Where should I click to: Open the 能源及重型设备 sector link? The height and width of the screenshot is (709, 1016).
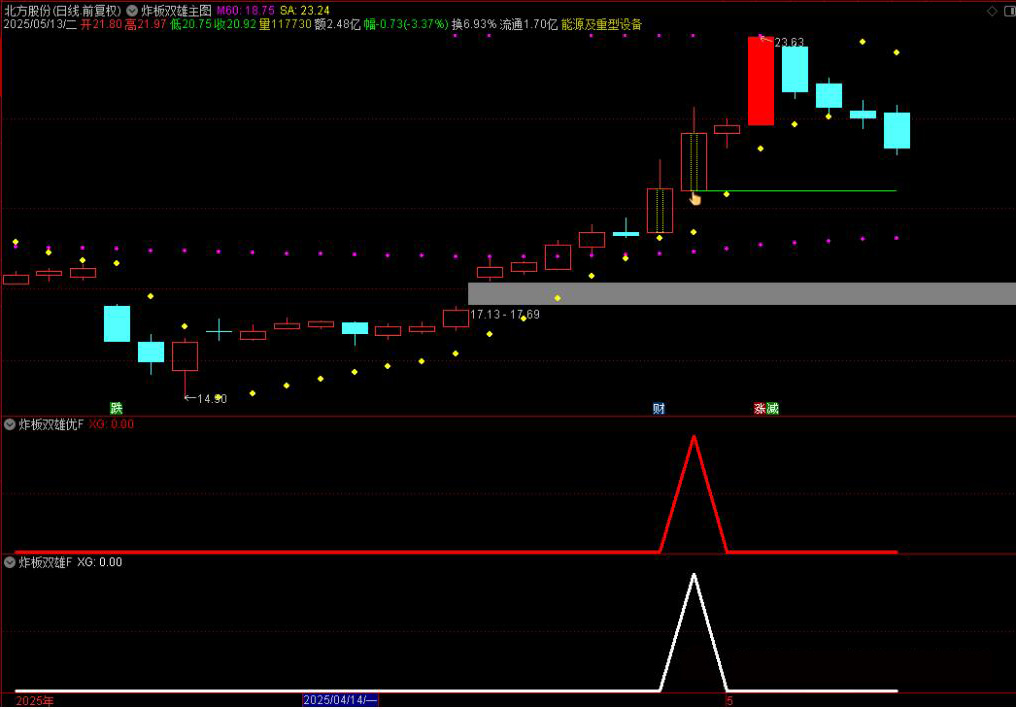click(601, 24)
